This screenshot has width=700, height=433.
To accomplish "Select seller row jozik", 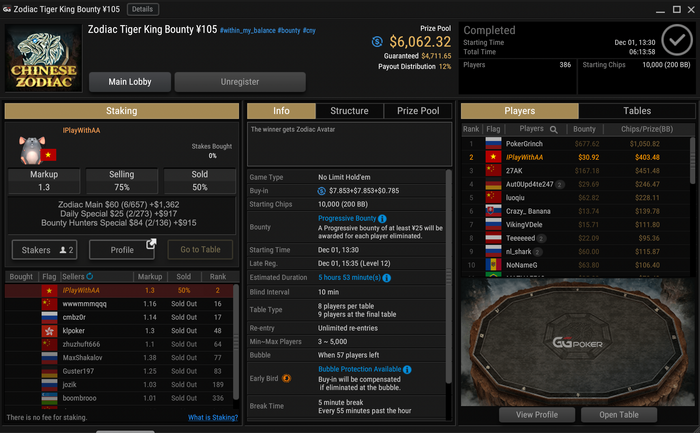I will tap(119, 384).
